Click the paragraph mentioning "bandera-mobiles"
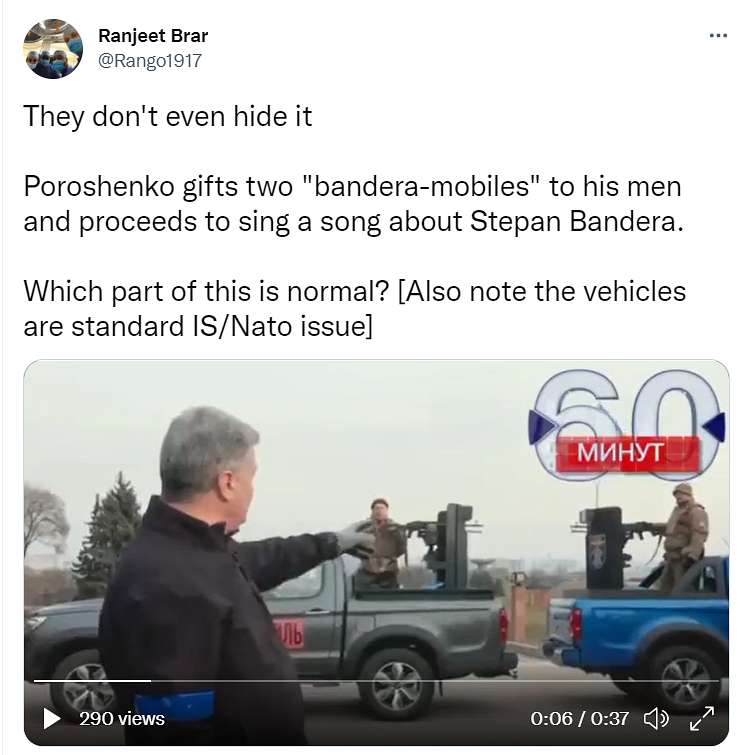This screenshot has width=743, height=755. click(353, 204)
